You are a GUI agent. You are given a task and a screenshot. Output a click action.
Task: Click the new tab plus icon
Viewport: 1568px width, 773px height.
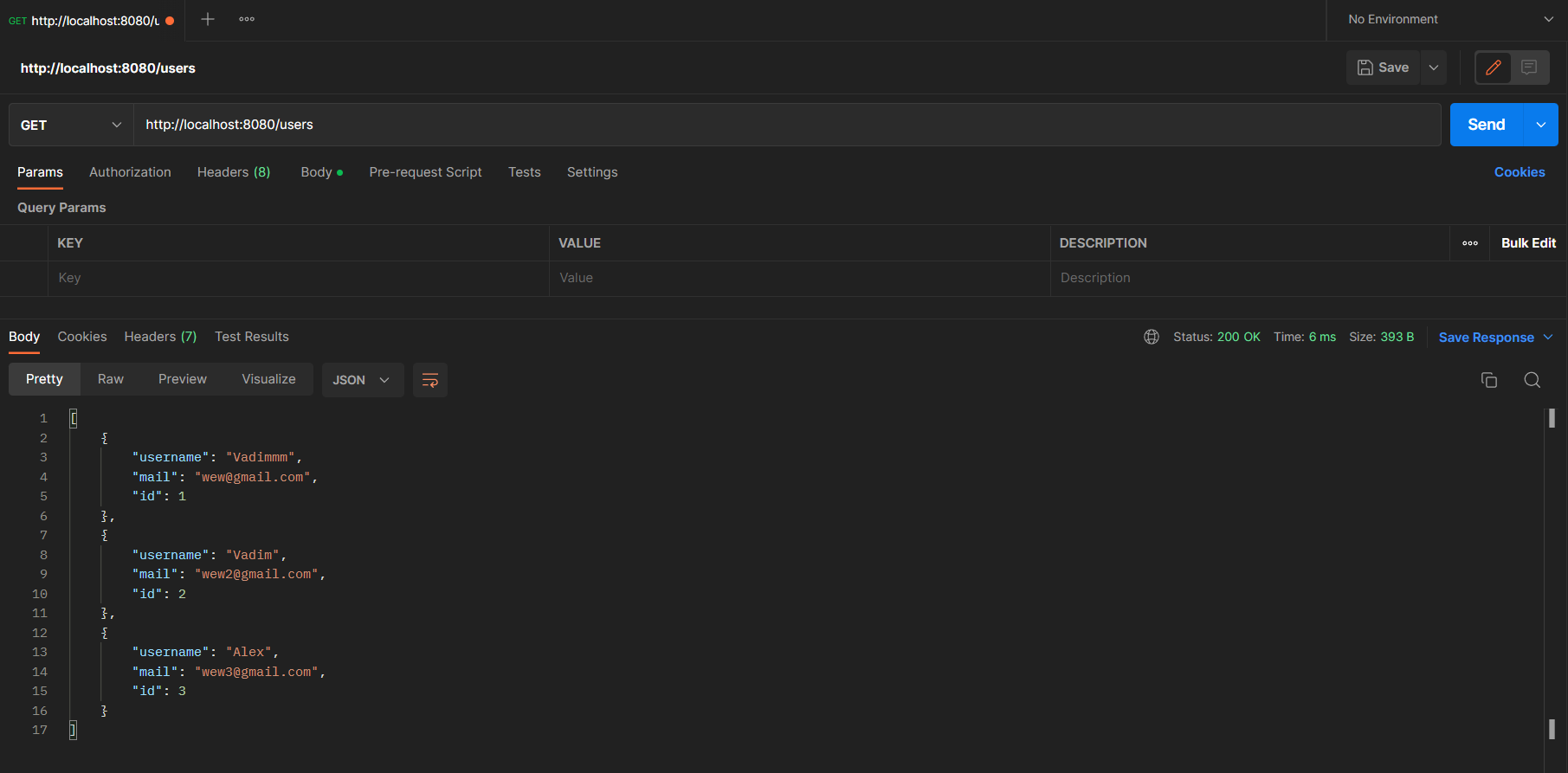click(208, 19)
